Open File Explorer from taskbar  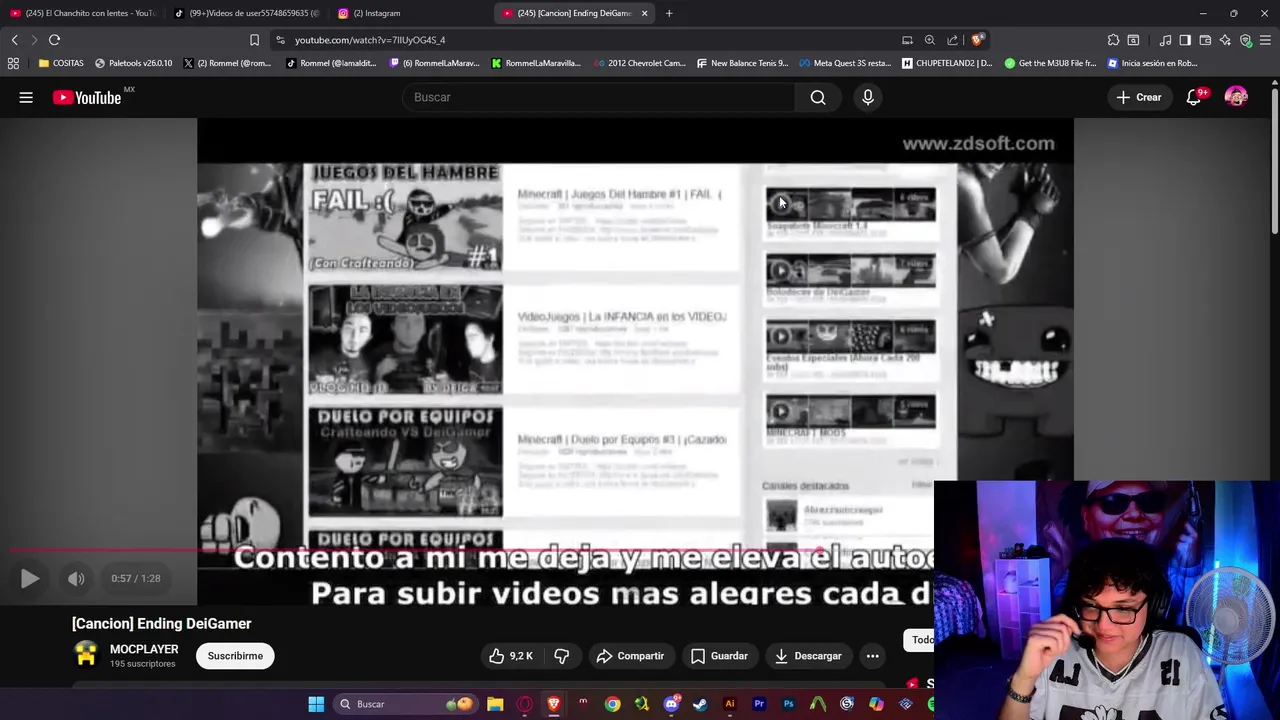click(x=494, y=704)
